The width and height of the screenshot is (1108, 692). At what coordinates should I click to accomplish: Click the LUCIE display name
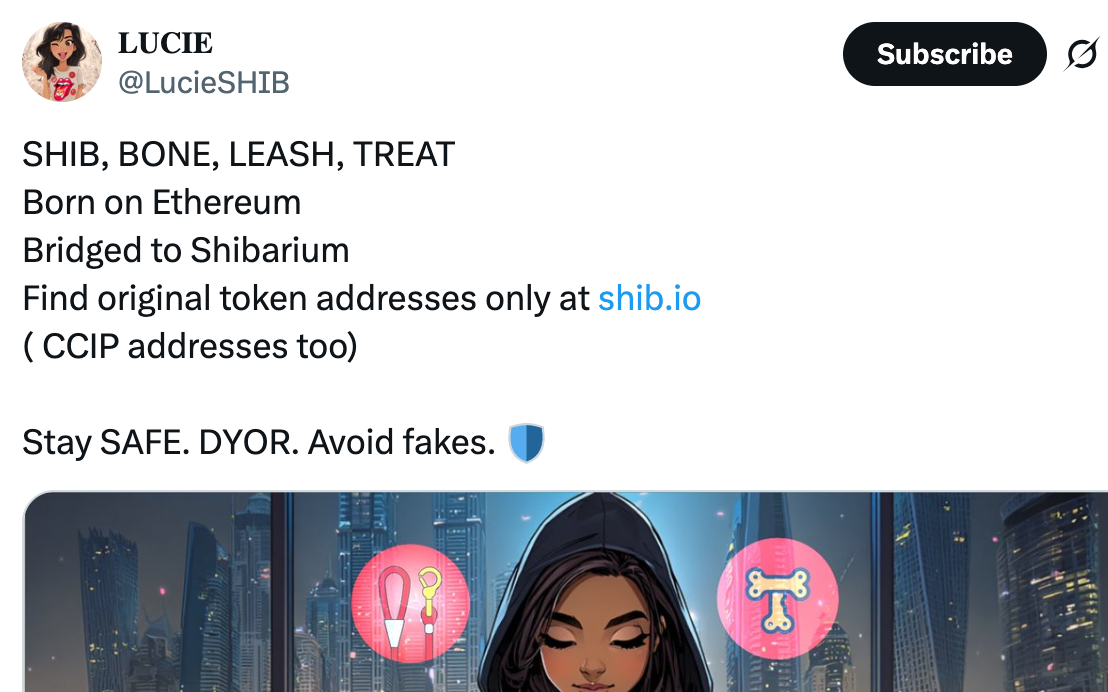[x=165, y=43]
